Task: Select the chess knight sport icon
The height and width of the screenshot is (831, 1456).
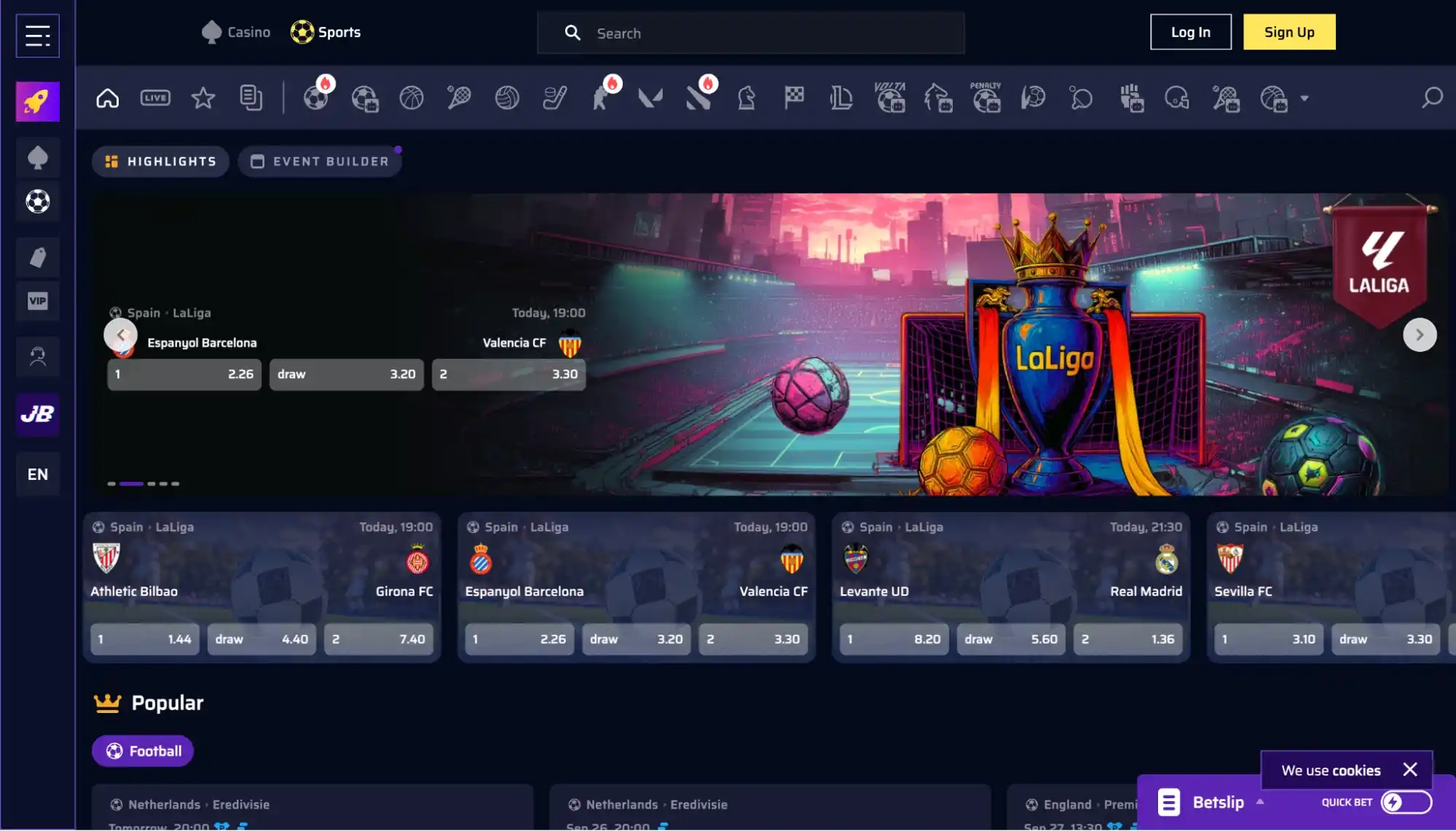Action: 747,98
